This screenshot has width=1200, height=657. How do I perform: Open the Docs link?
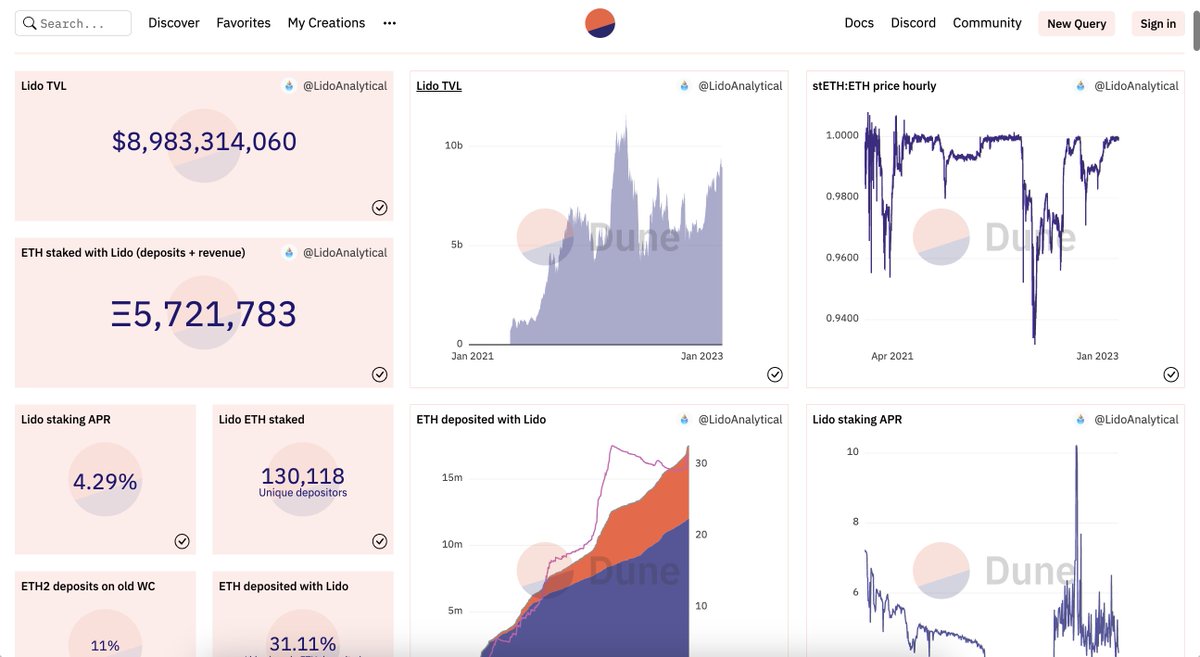click(x=859, y=23)
